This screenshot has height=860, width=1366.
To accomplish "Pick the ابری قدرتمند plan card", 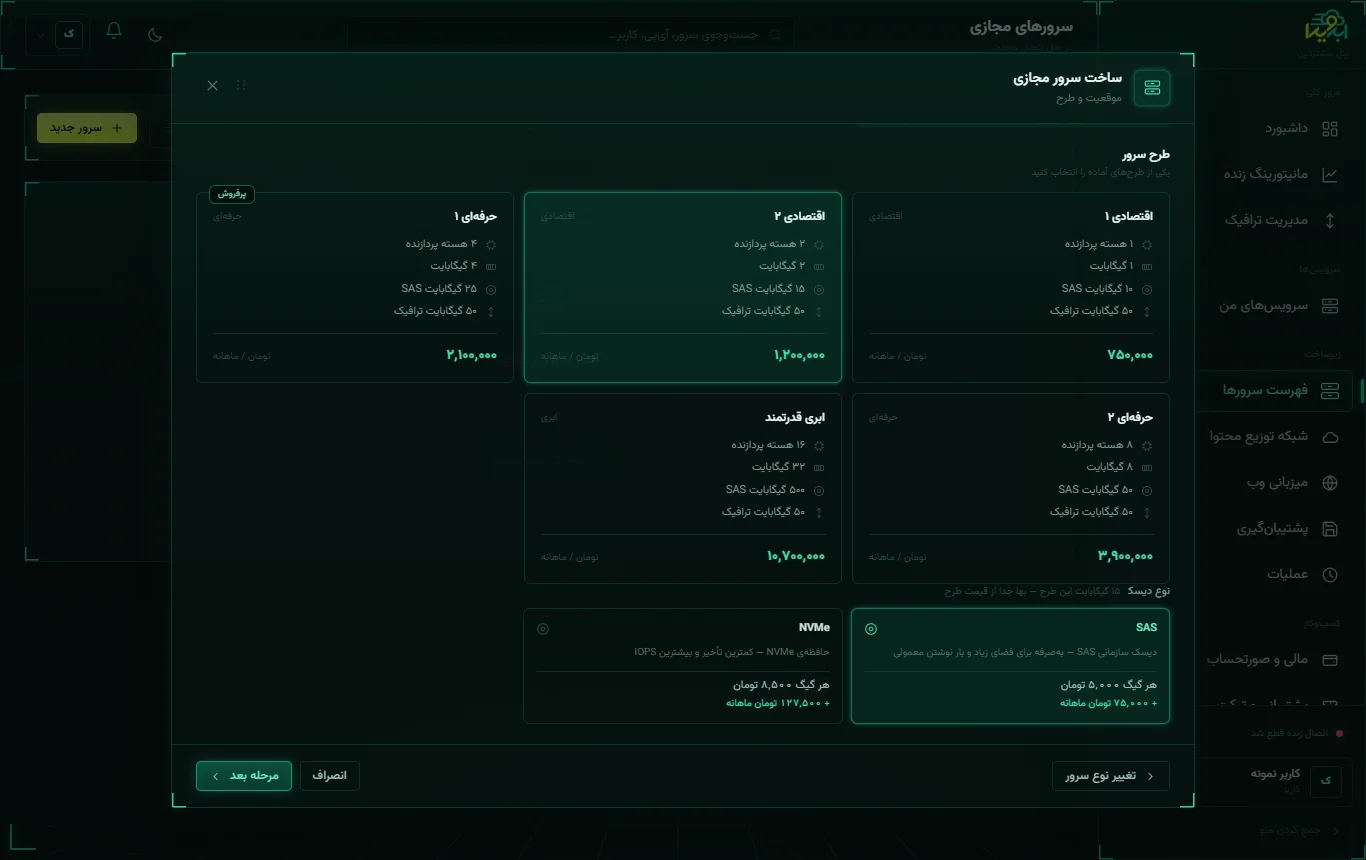I will pos(682,488).
